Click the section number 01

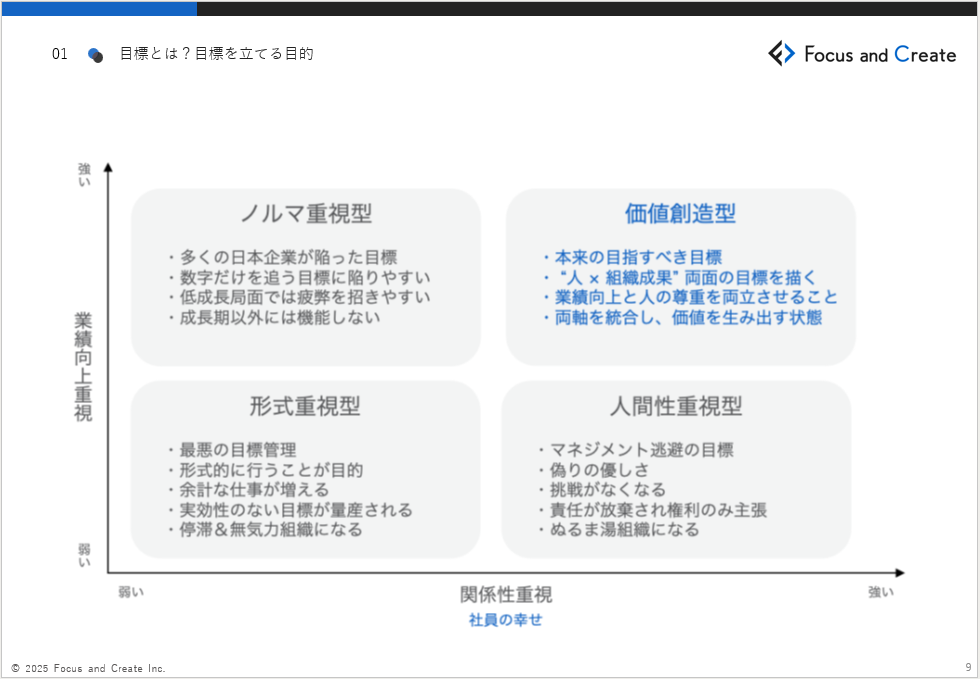tap(60, 54)
